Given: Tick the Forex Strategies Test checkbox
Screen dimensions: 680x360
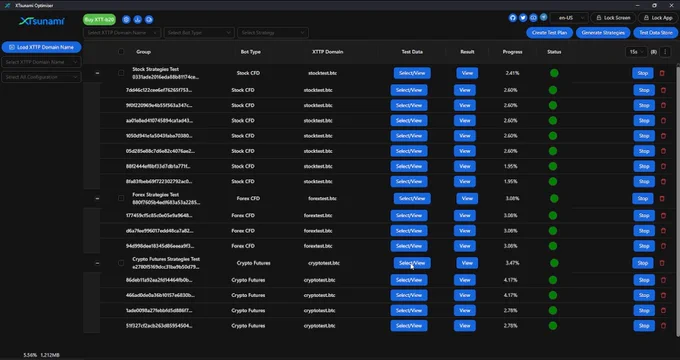Looking at the screenshot, I should coord(121,198).
